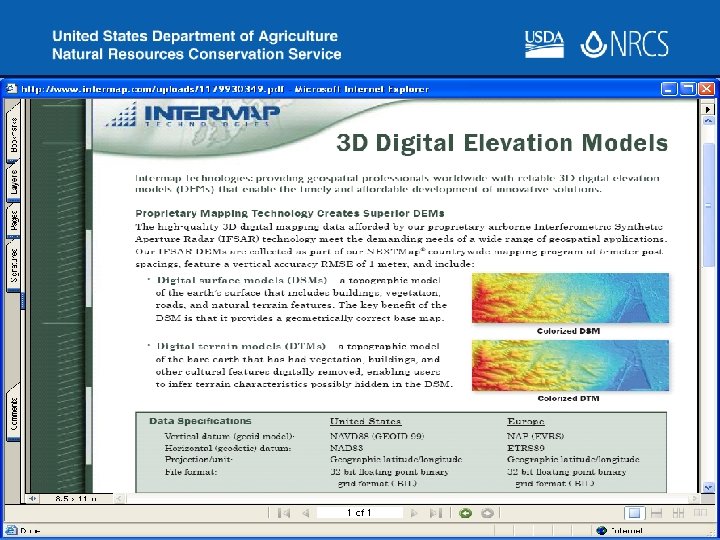The image size is (720, 540).
Task: Click the vertical scrollbar down arrow
Action: (709, 487)
